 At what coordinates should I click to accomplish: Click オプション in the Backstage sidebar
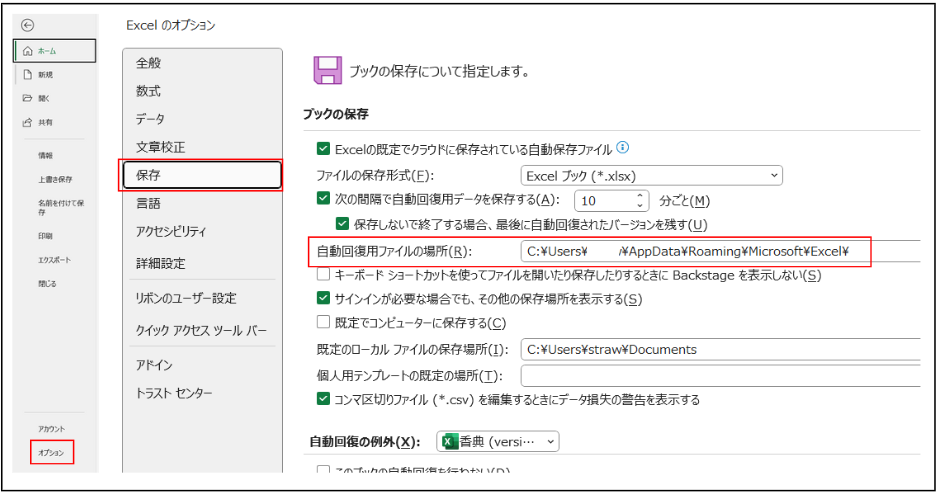click(x=51, y=453)
